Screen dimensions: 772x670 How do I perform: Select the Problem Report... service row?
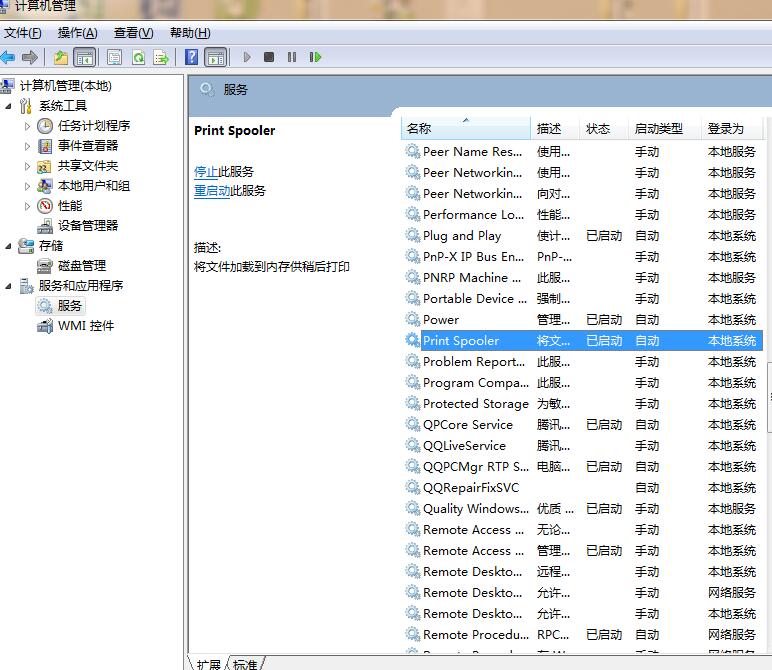582,362
